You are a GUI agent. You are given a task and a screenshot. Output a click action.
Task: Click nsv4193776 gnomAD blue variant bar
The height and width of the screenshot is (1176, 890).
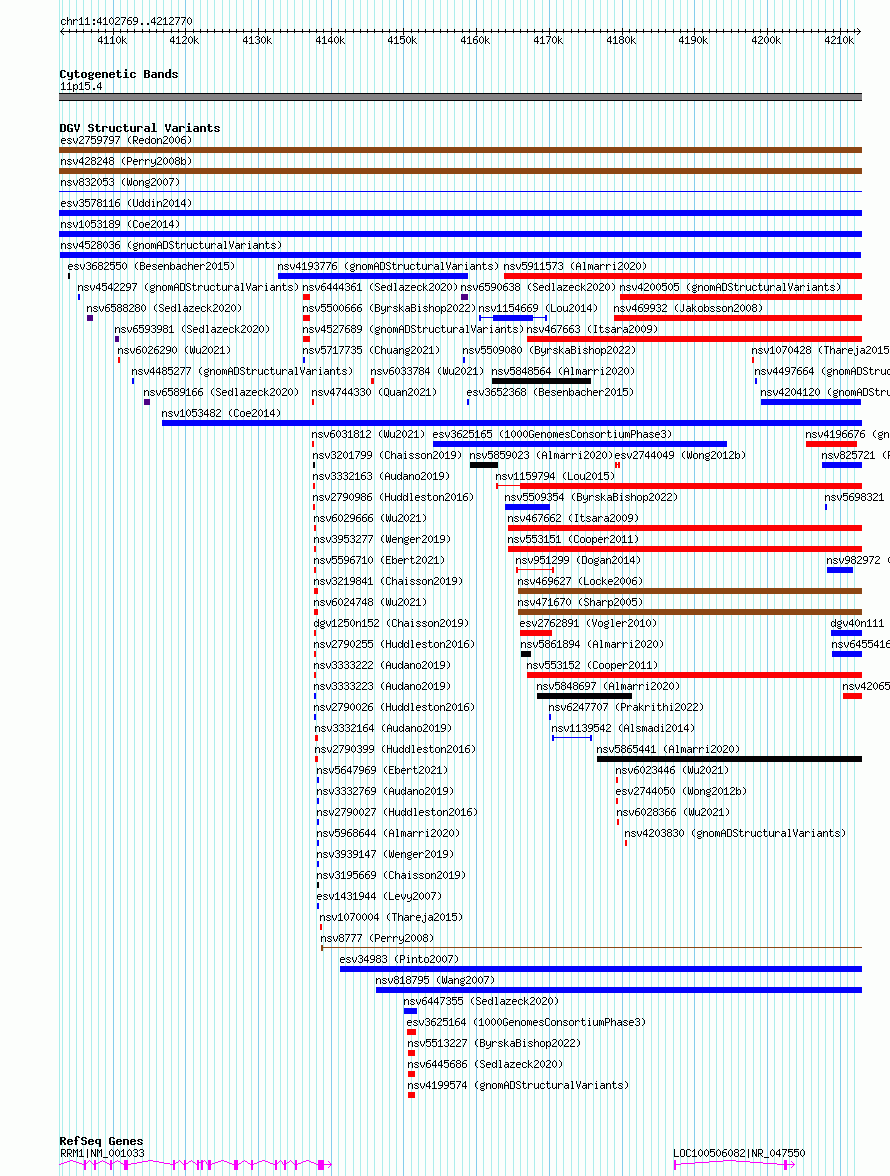(x=373, y=276)
